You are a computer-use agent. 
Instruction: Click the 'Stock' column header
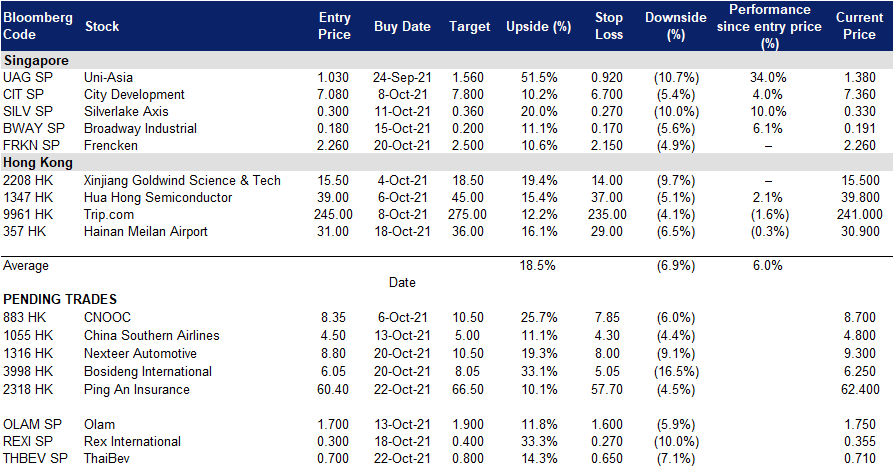pos(102,26)
